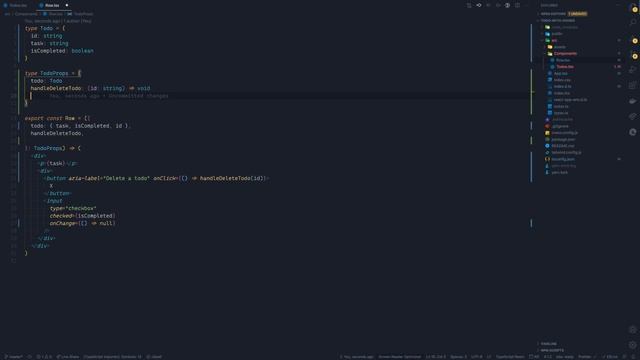
Task: Open the Search view in the activity bar
Action: [x=633, y=22]
